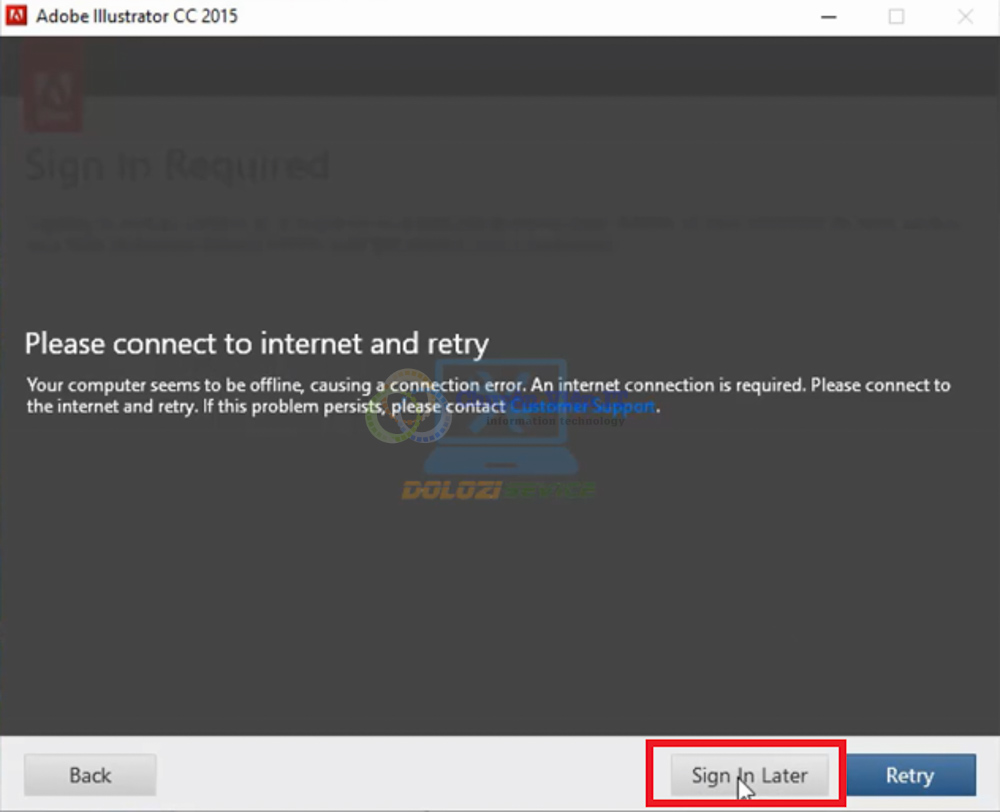This screenshot has height=812, width=1000.
Task: Go back using the Back button
Action: click(x=90, y=775)
